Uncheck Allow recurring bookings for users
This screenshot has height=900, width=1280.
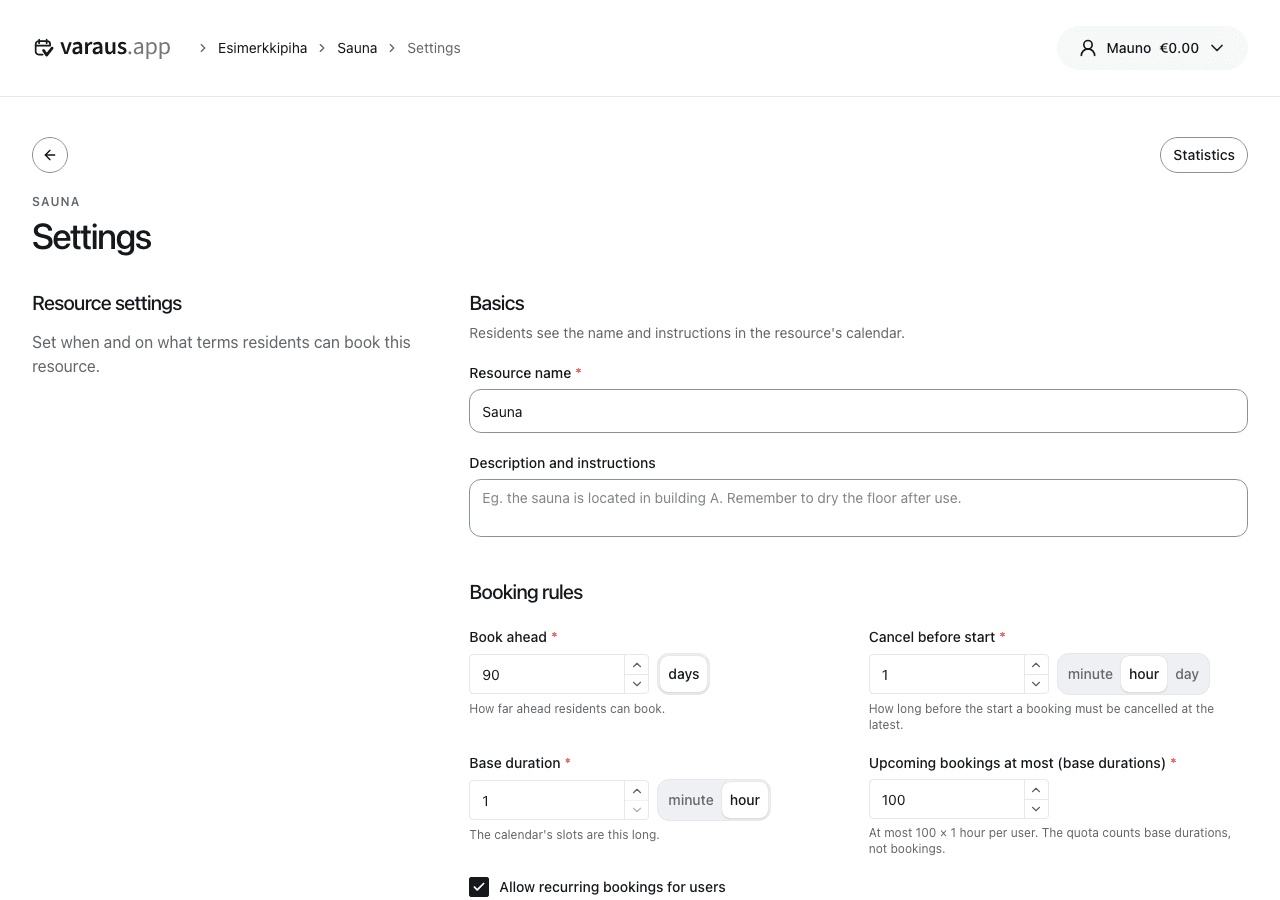(479, 887)
